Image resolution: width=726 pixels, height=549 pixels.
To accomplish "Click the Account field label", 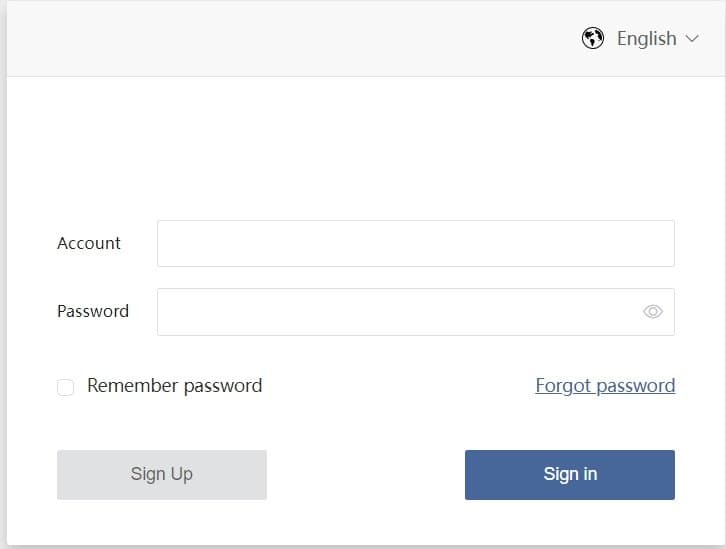I will (89, 243).
